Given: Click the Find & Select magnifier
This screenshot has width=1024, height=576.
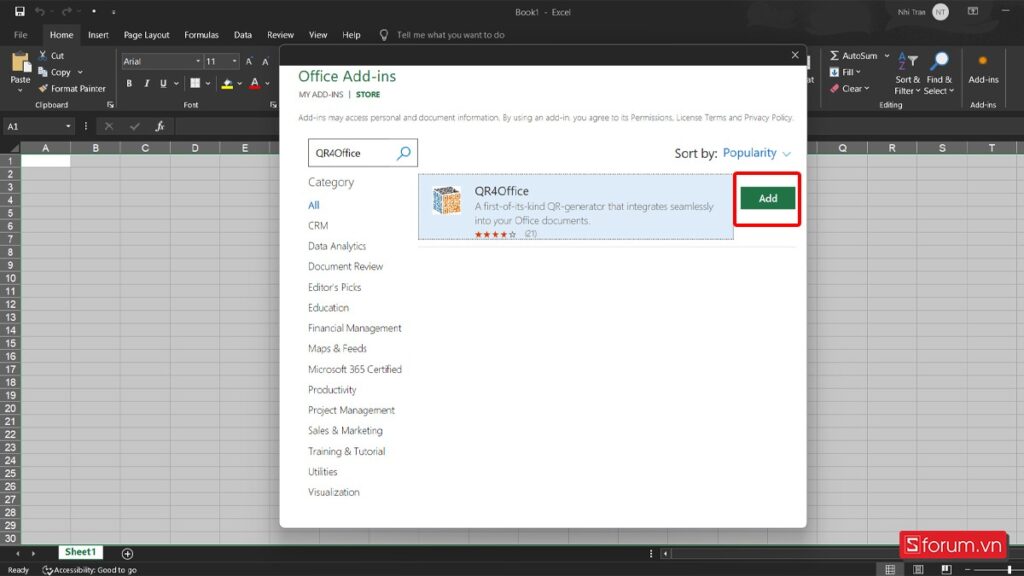Looking at the screenshot, I should pos(939,61).
